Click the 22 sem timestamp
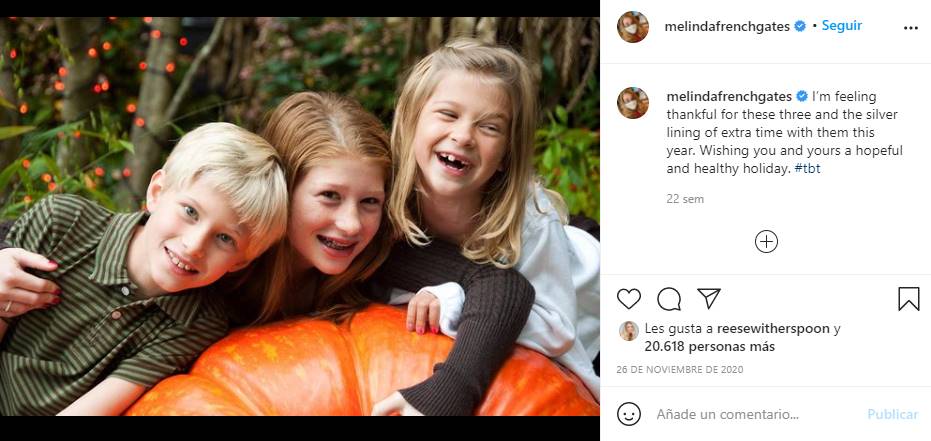The height and width of the screenshot is (441, 931). coord(685,199)
